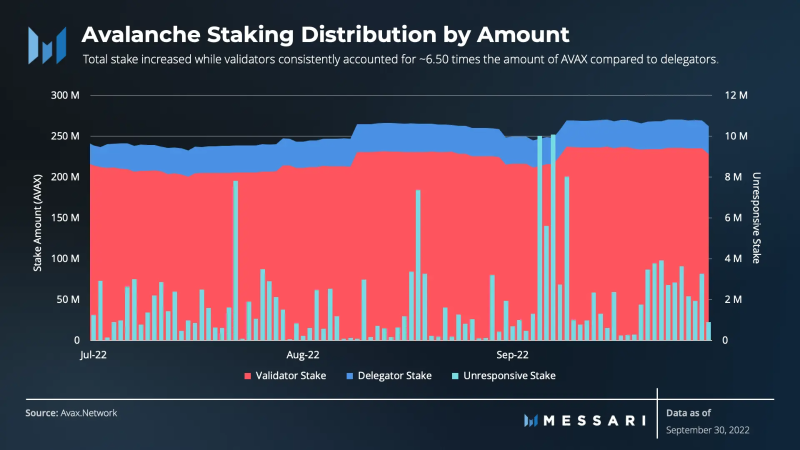Toggle the Unresponsive Stake legend label

pyautogui.click(x=509, y=376)
